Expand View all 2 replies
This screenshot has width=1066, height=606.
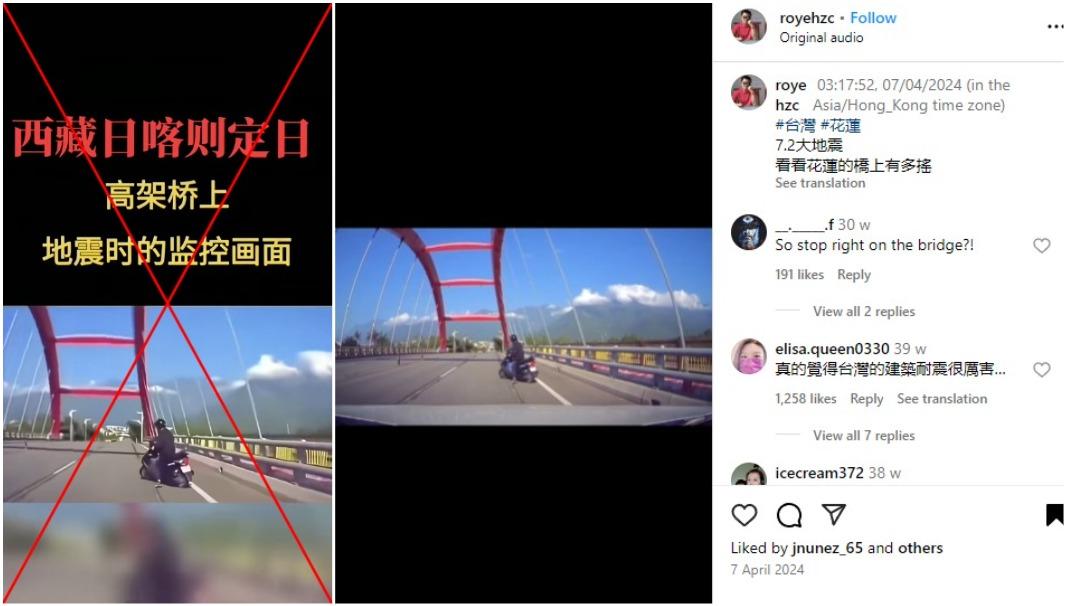click(863, 312)
